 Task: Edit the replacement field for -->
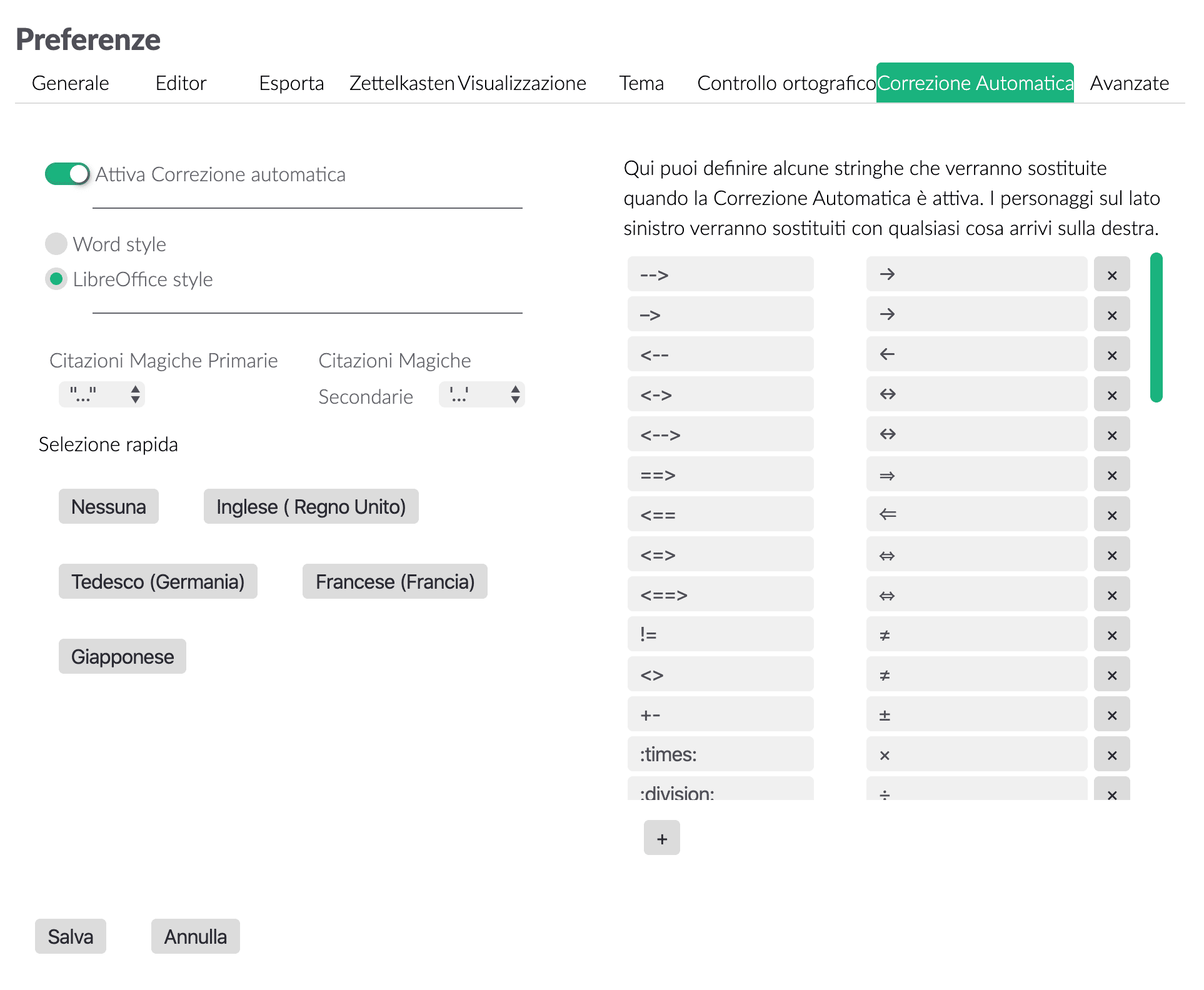coord(976,274)
